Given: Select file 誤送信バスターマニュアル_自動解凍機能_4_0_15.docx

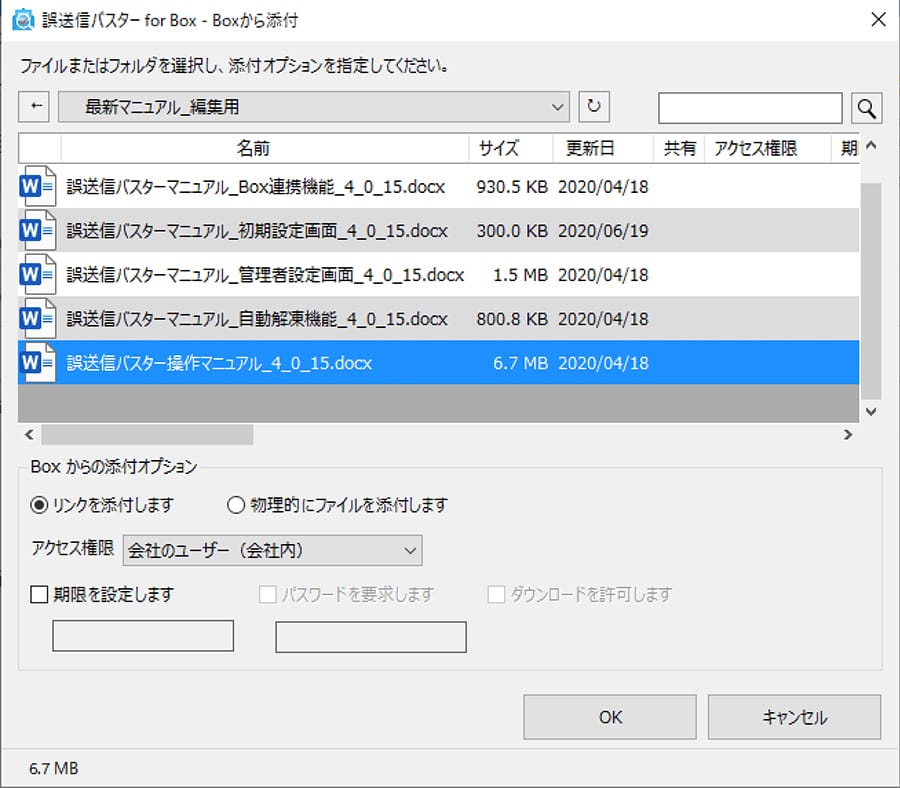Looking at the screenshot, I should click(x=439, y=319).
